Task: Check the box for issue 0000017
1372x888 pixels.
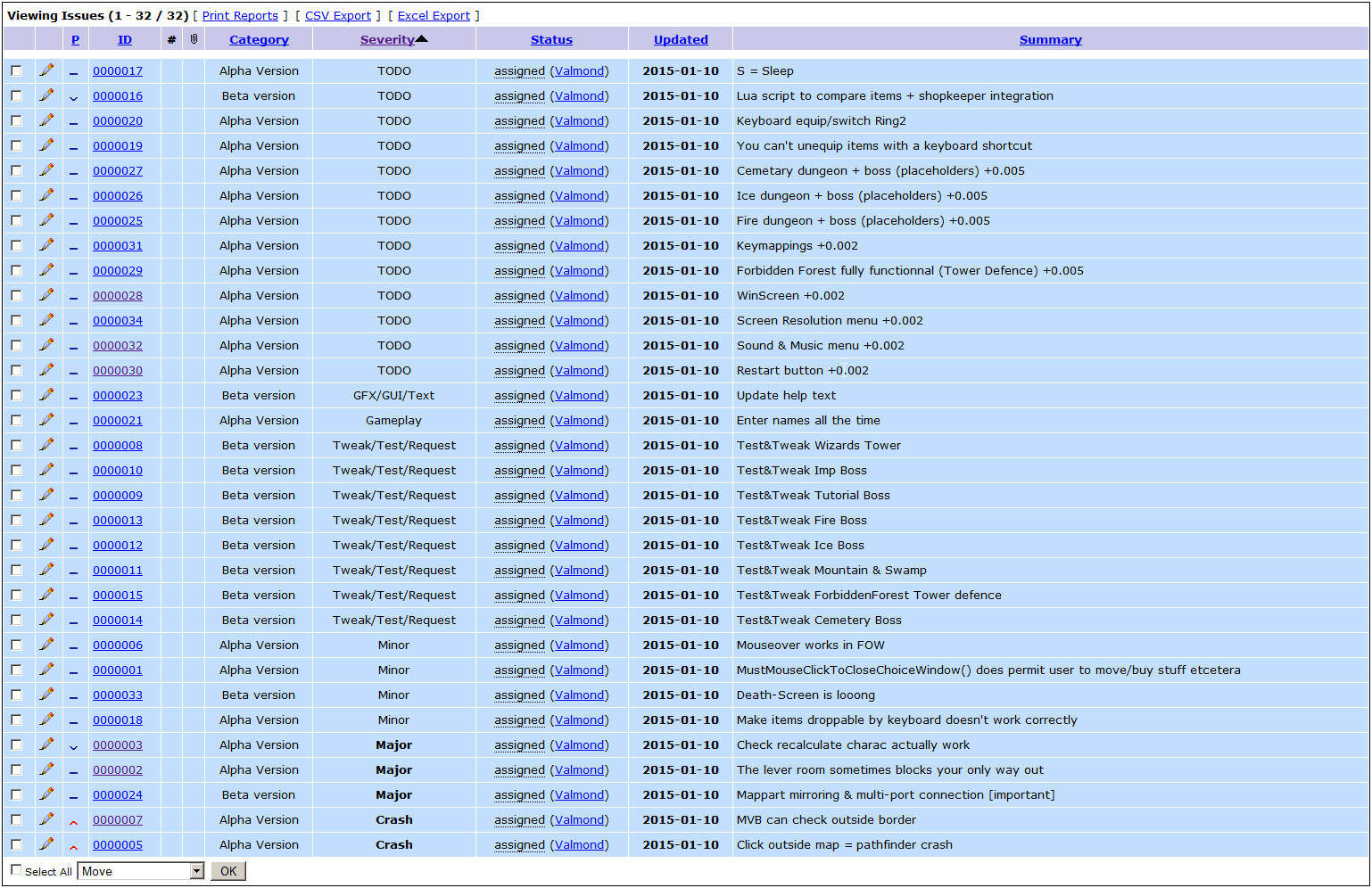Action: (x=17, y=70)
